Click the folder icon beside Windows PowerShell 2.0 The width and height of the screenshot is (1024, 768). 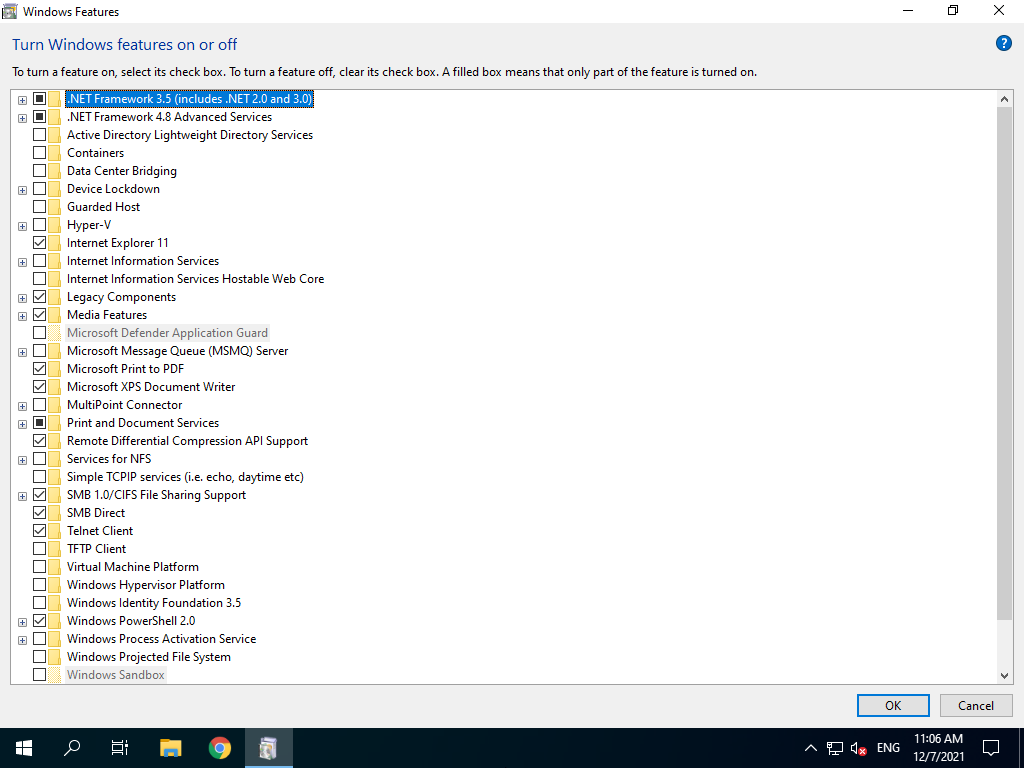(54, 621)
